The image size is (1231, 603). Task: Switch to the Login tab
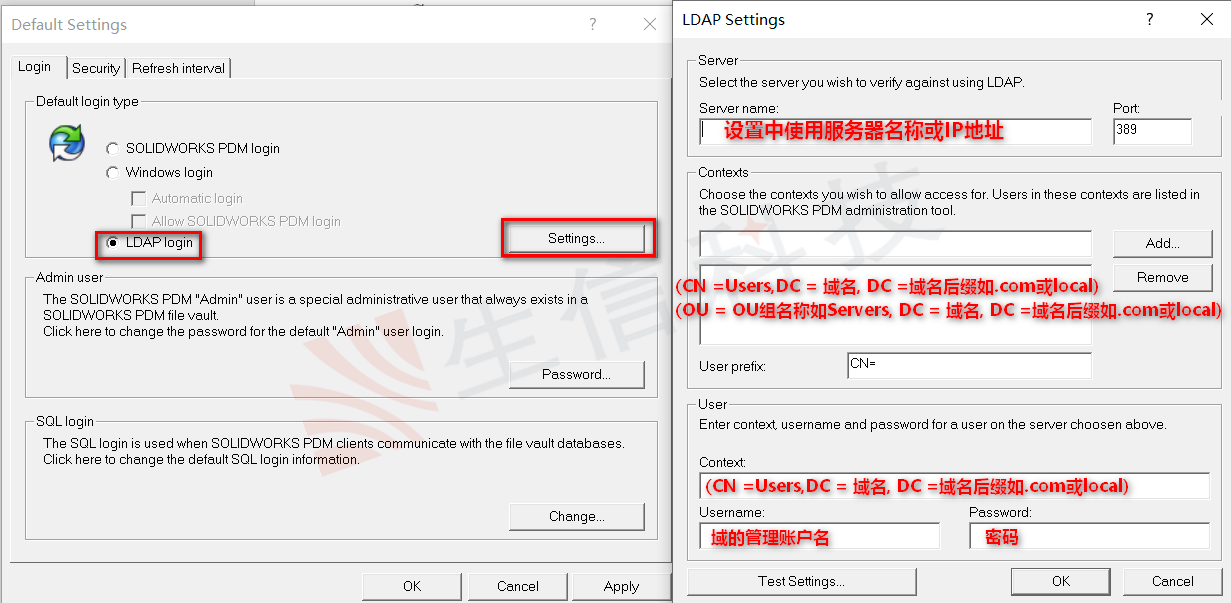[34, 66]
